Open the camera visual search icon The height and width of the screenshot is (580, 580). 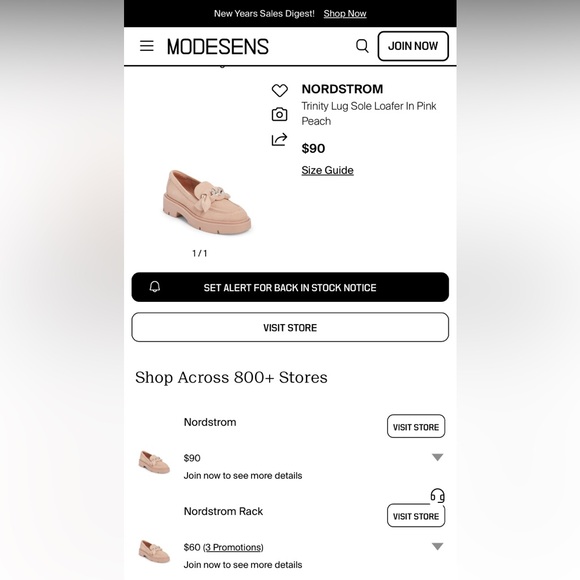[x=280, y=114]
